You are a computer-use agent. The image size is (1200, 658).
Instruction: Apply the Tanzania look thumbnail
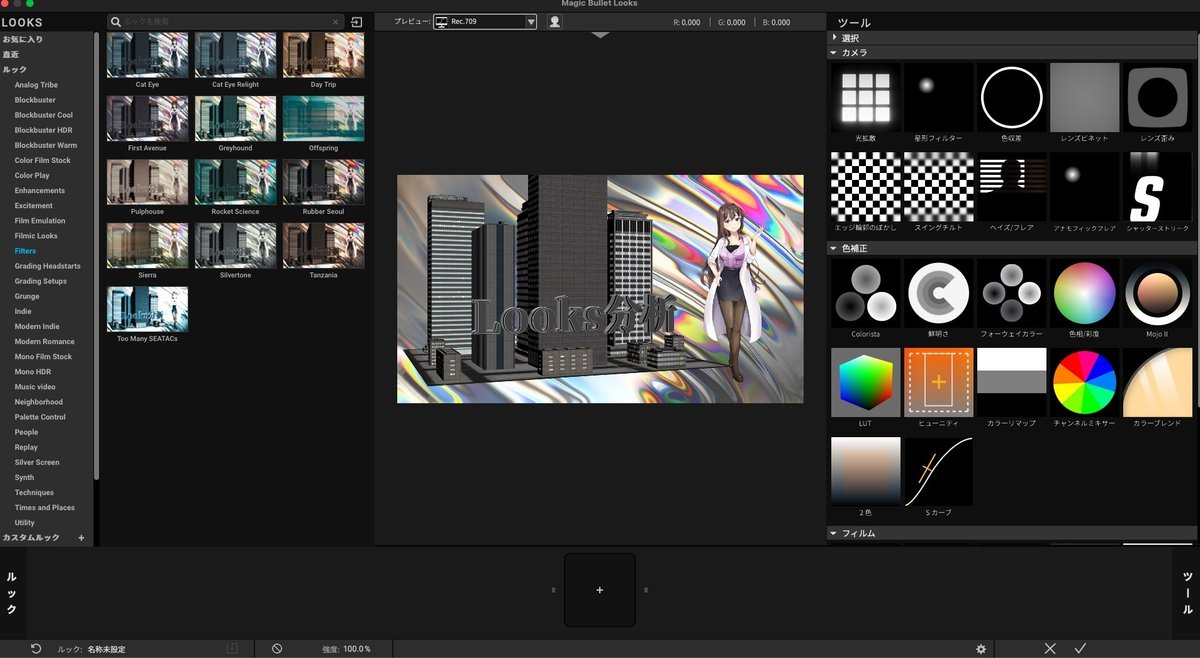[x=323, y=245]
